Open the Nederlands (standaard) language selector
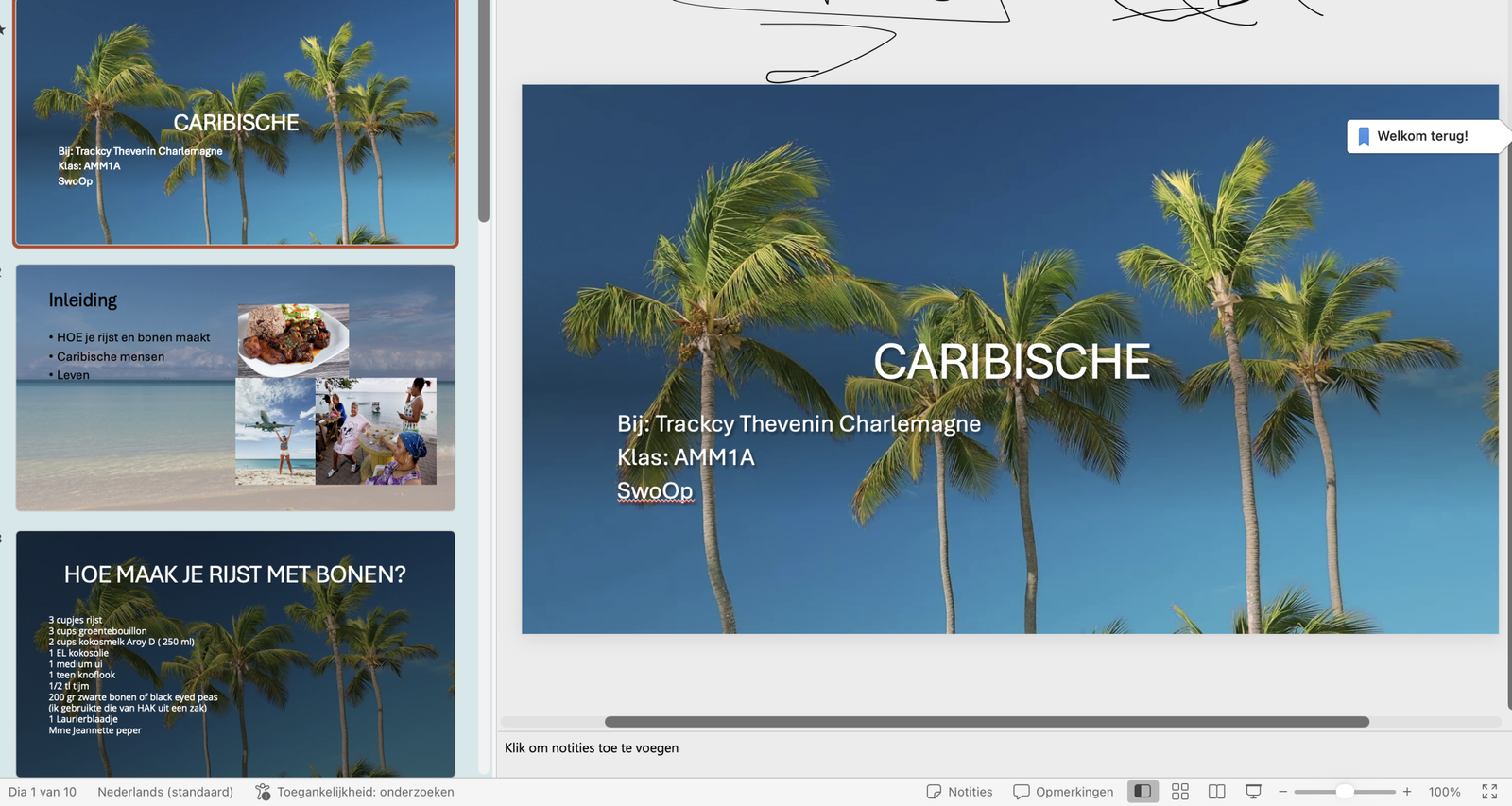Screen dimensions: 1512x806 (165, 792)
